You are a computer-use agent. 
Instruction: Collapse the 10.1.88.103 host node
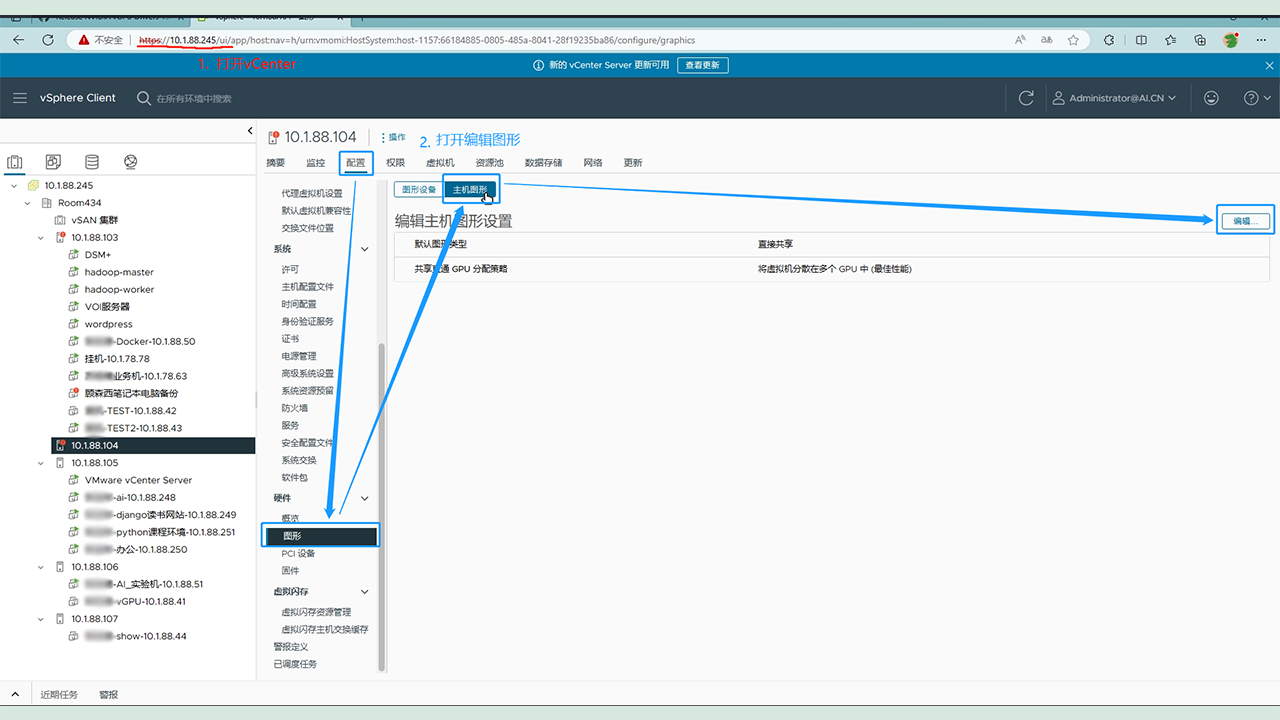41,238
